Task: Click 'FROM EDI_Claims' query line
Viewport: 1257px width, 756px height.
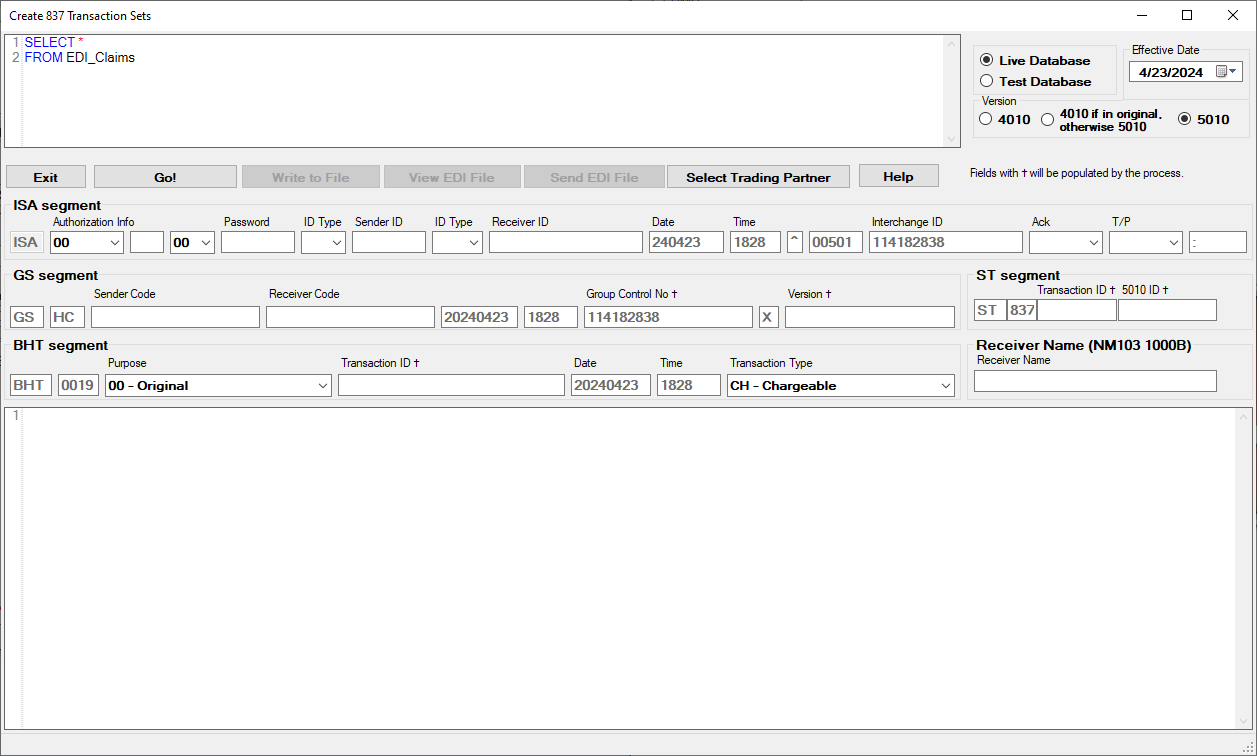Action: tap(80, 58)
